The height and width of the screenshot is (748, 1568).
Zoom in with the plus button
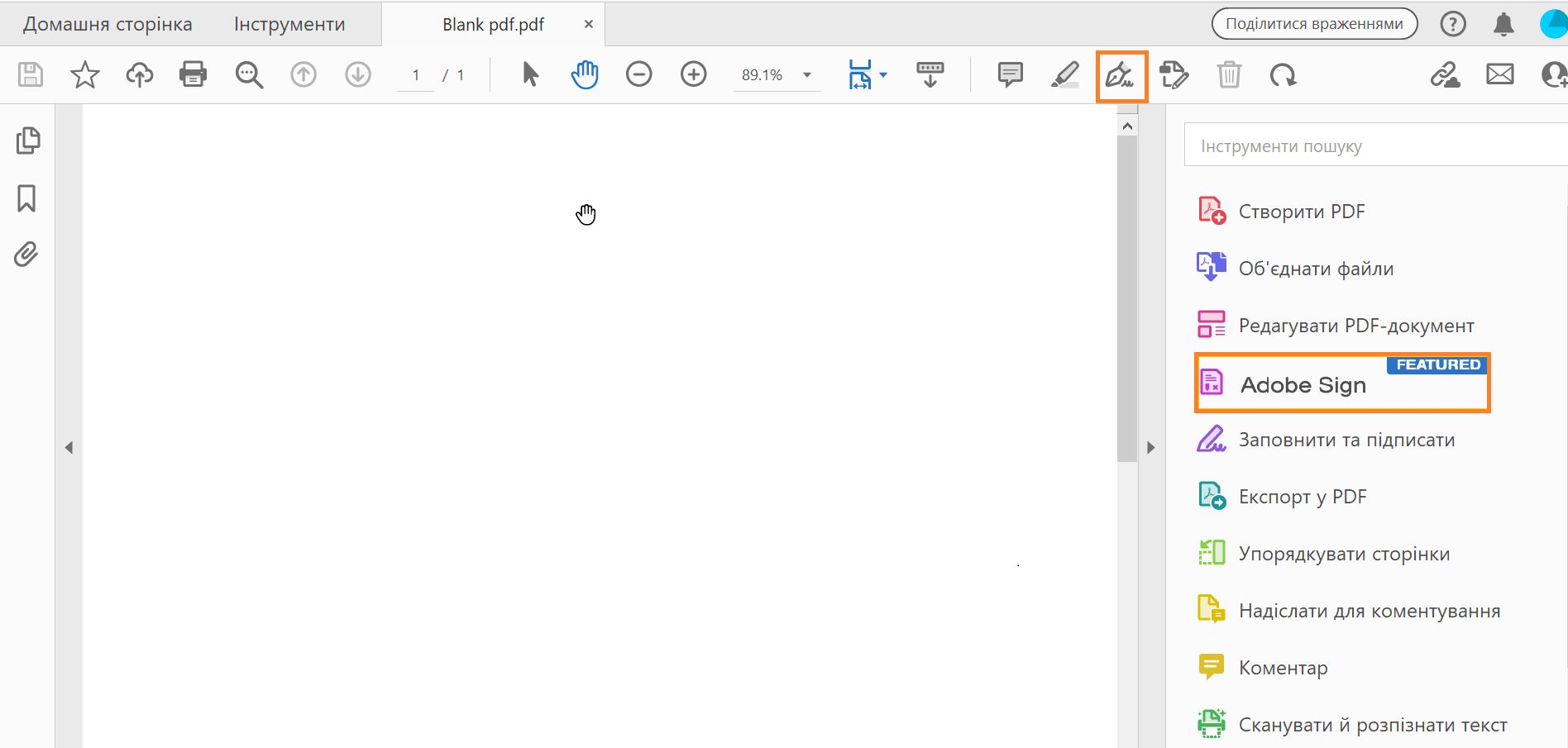tap(693, 75)
